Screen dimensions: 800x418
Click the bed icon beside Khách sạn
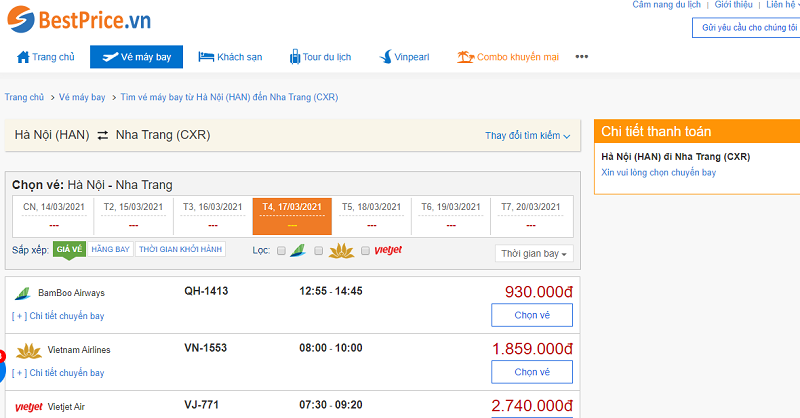point(206,57)
